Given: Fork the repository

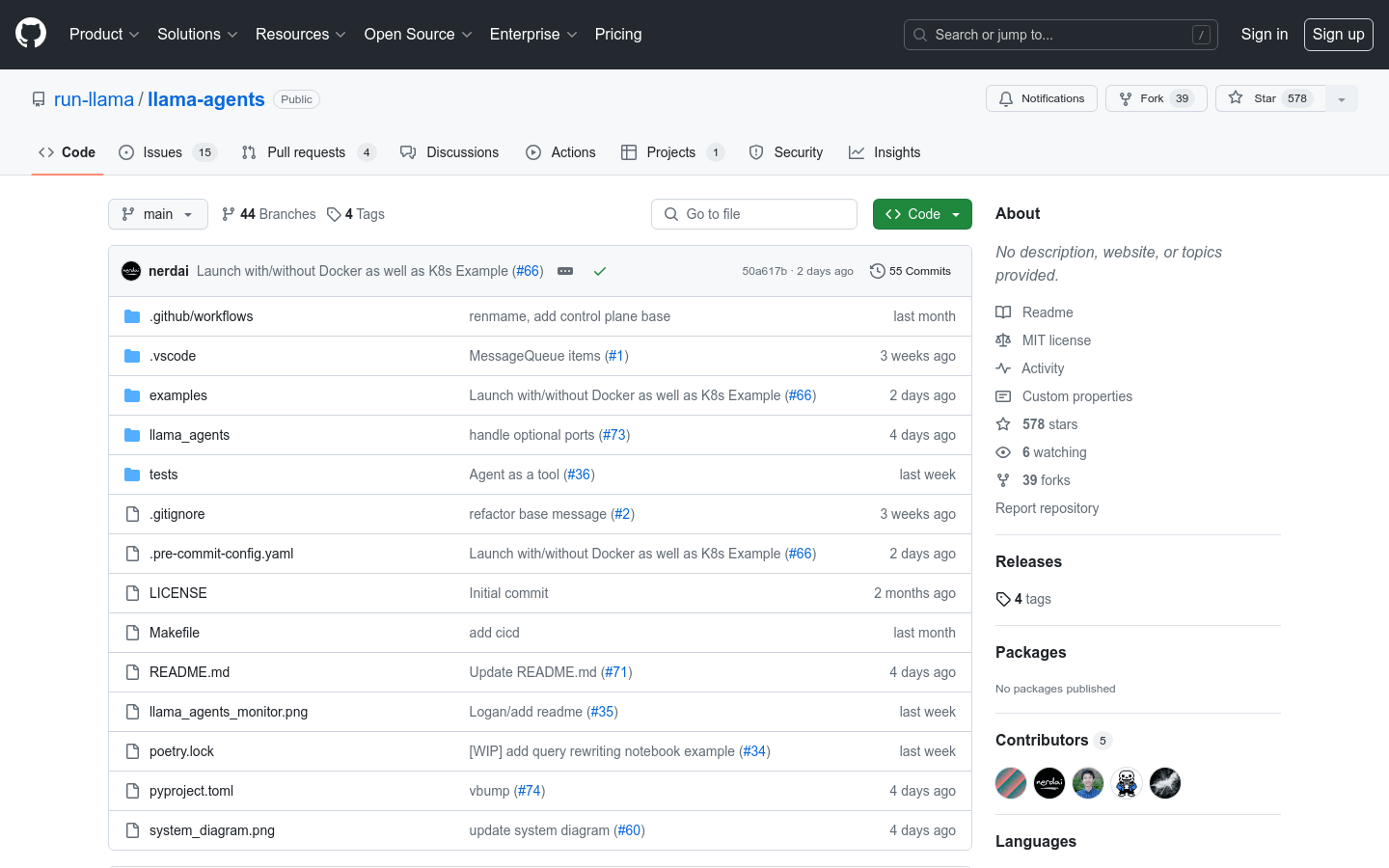Looking at the screenshot, I should click(x=1156, y=98).
